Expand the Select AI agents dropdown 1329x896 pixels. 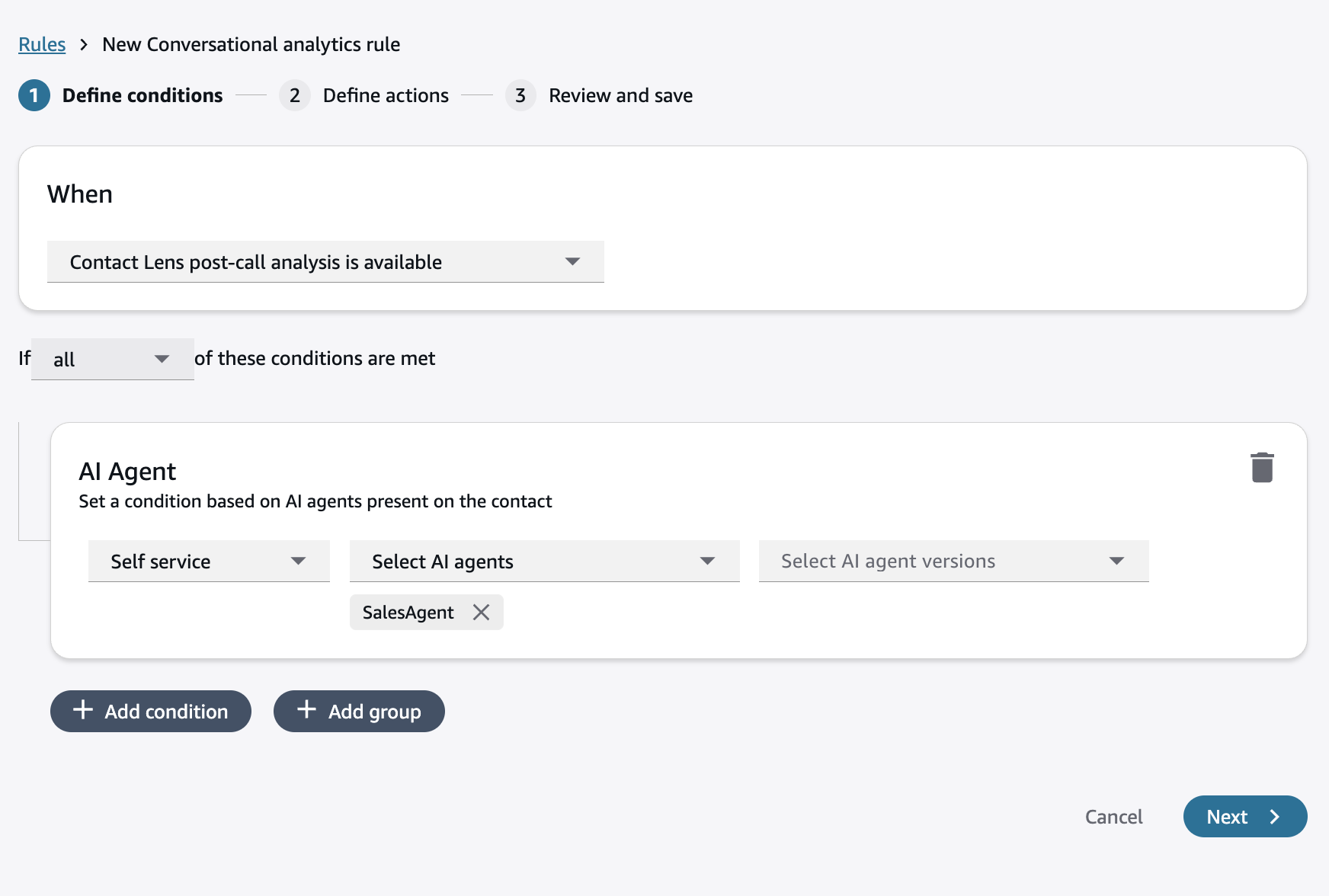click(544, 562)
